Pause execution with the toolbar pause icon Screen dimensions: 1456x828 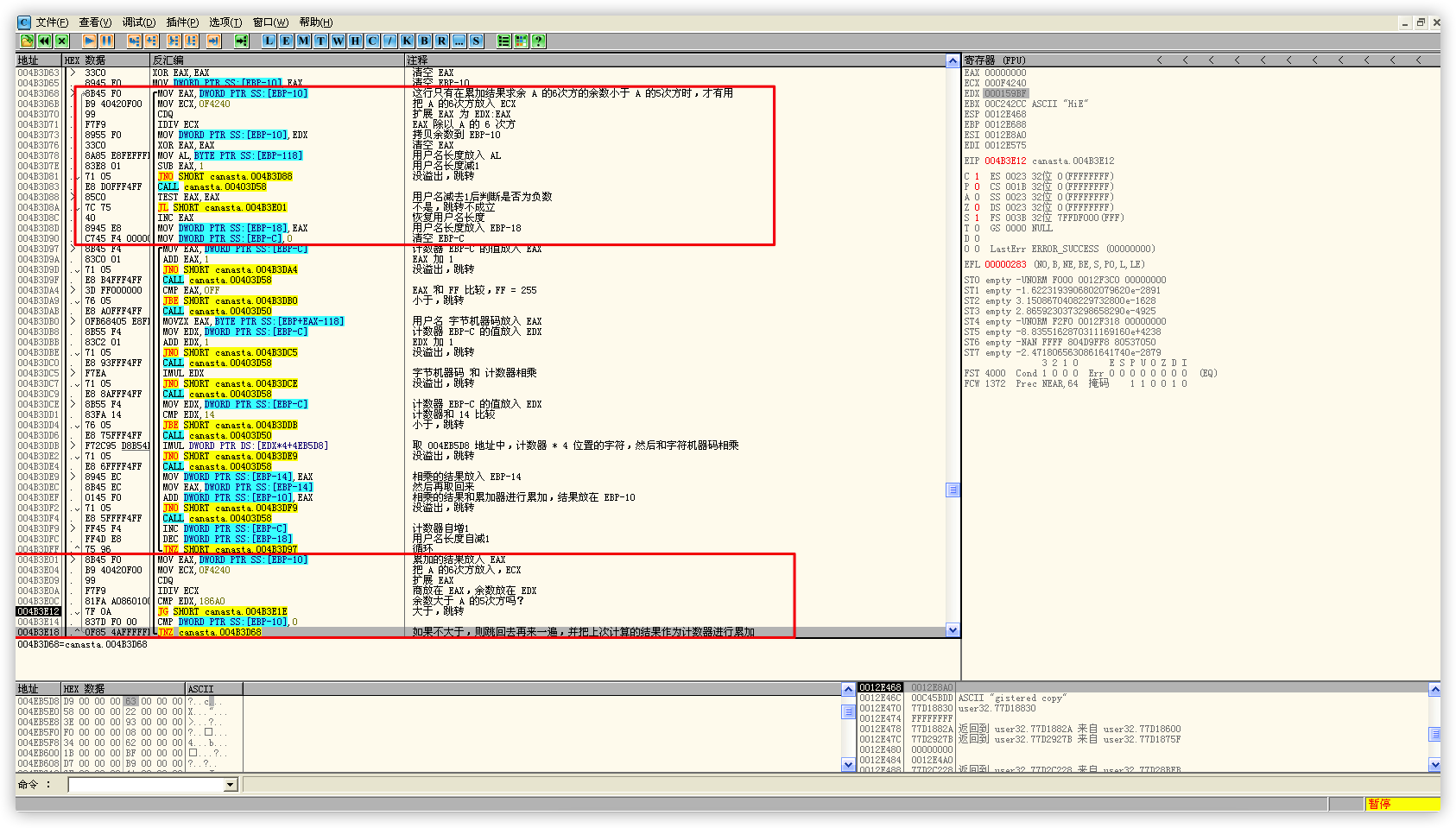point(106,41)
